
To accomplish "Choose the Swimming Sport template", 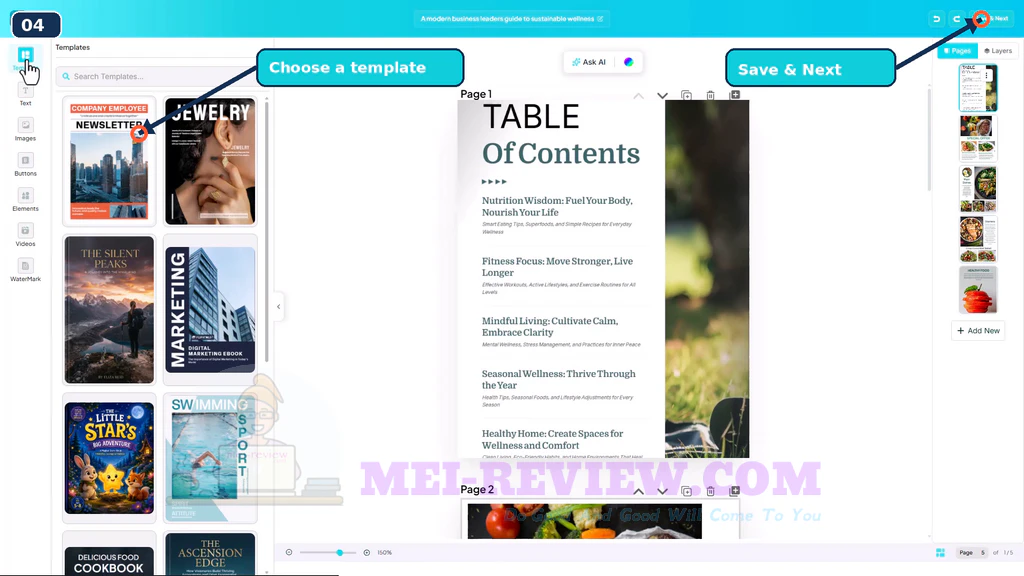I will coord(210,458).
